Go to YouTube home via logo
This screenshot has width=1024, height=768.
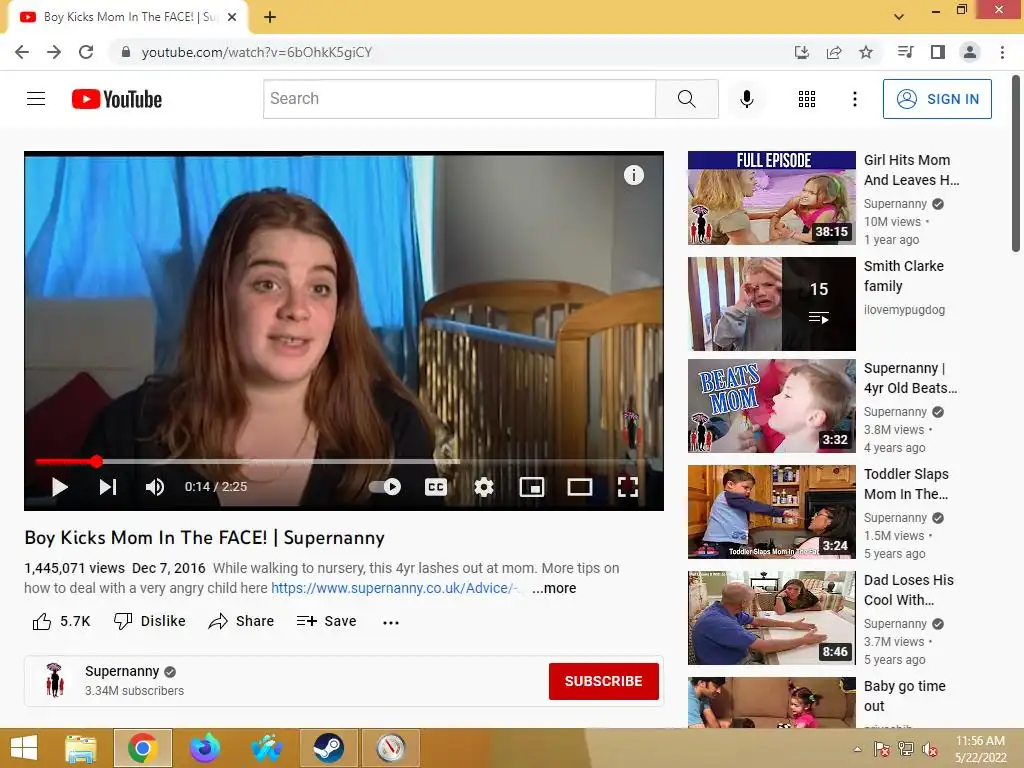coord(117,99)
